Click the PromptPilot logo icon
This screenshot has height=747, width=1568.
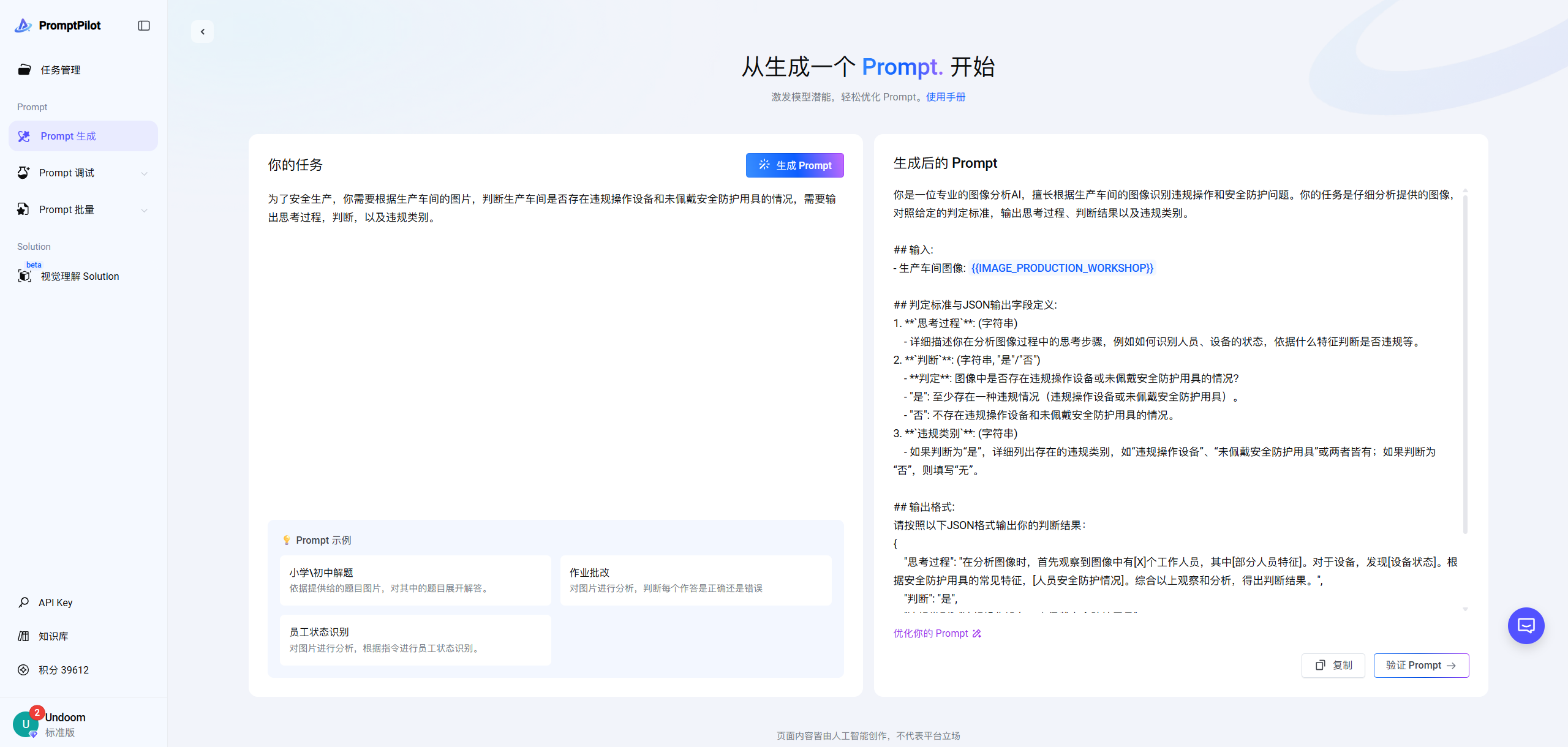pyautogui.click(x=23, y=26)
